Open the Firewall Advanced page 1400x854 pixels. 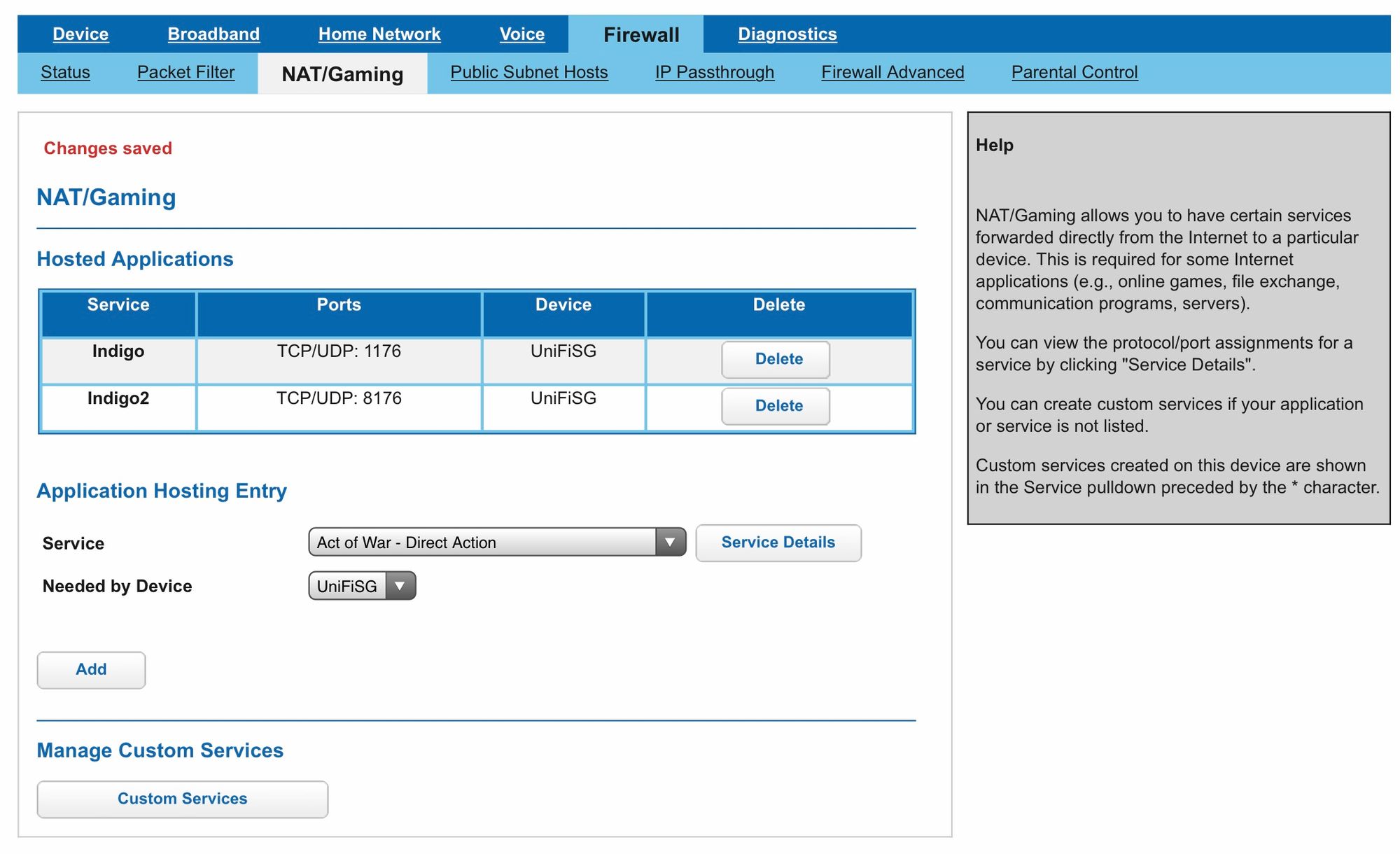[x=892, y=72]
